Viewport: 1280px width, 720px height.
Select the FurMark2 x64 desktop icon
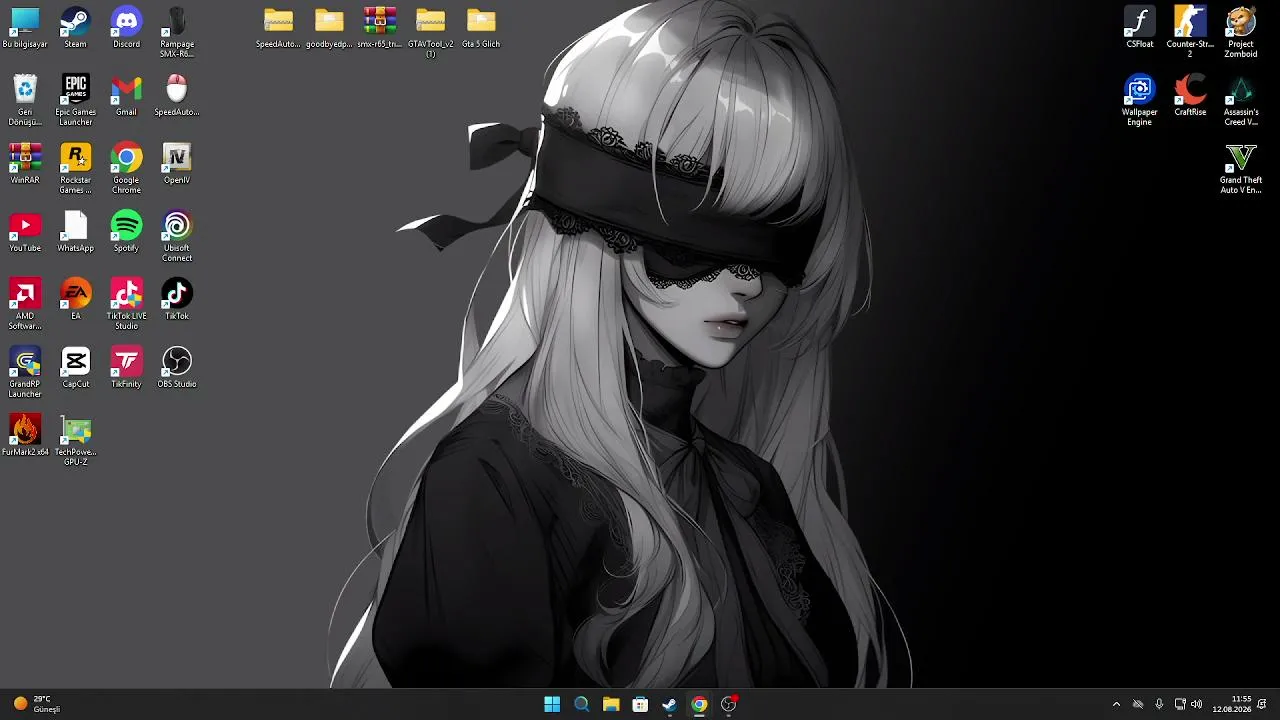point(25,436)
